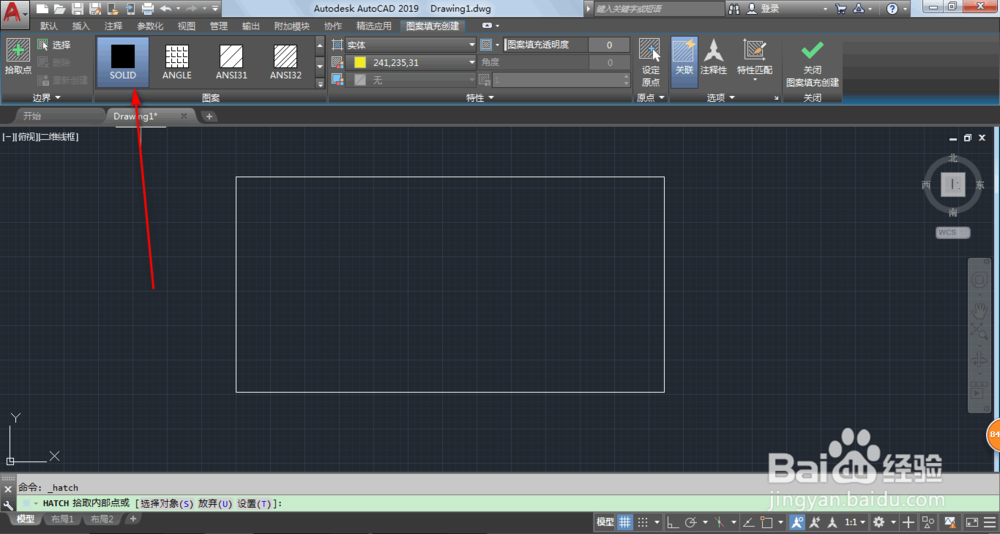This screenshot has width=1000, height=534.
Task: Save the drawing with the floppy disk icon
Action: tap(77, 9)
